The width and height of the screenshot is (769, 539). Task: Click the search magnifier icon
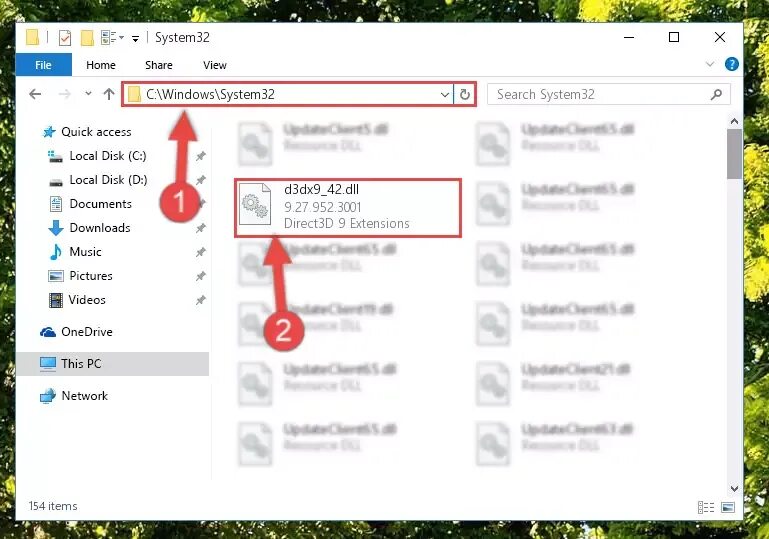click(x=716, y=94)
